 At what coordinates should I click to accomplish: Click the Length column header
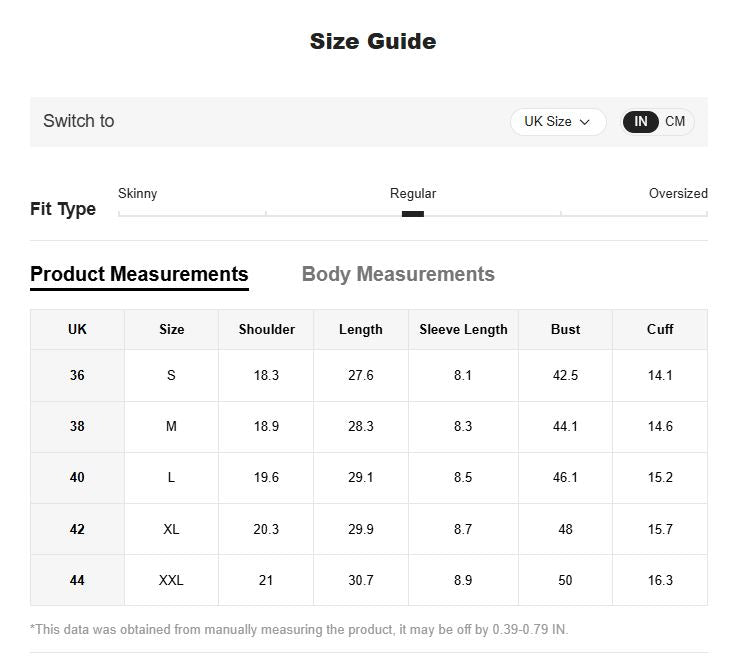360,330
